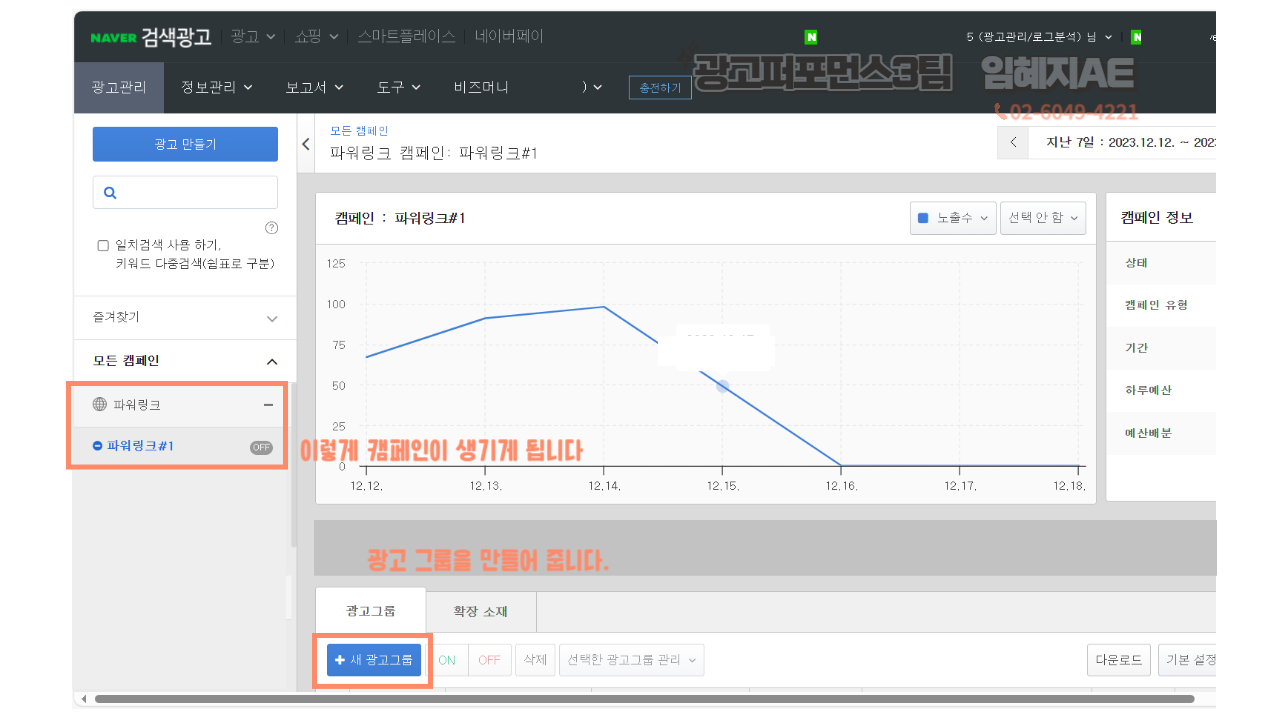
Task: Click the 하루예산 row label
Action: 1148,390
